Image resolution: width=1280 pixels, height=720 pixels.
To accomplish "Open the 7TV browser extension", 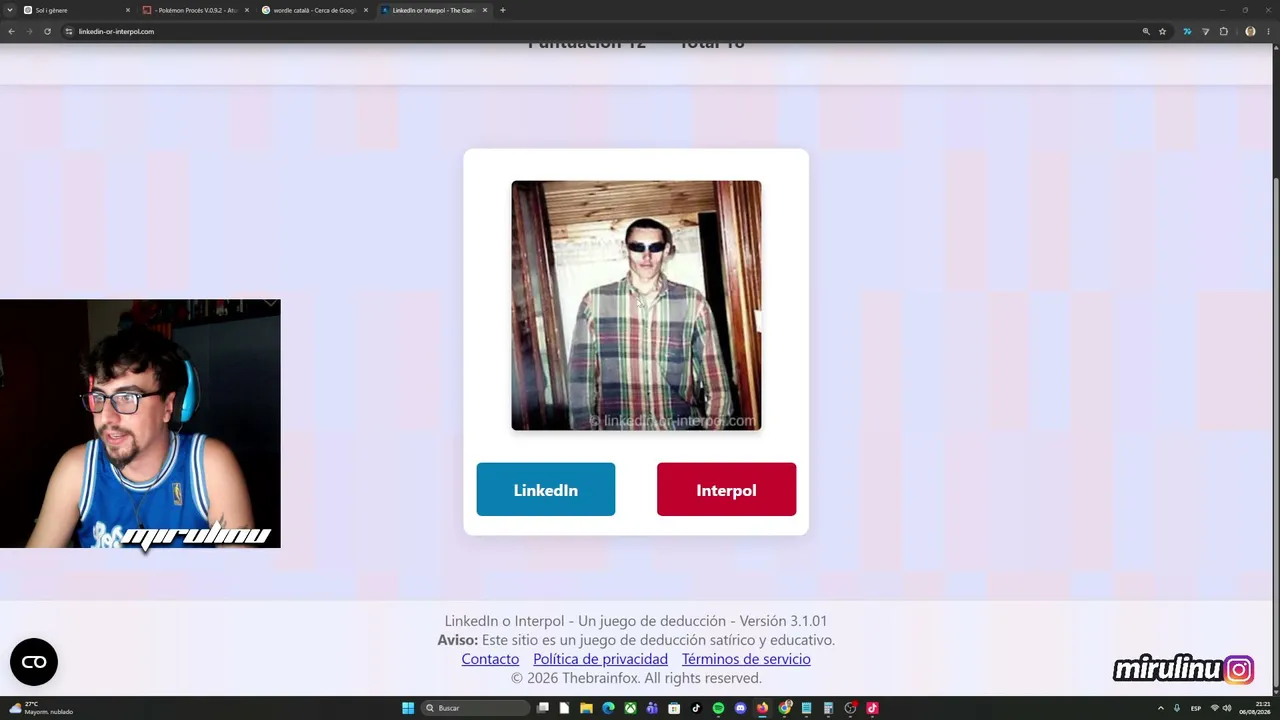I will click(x=1187, y=31).
